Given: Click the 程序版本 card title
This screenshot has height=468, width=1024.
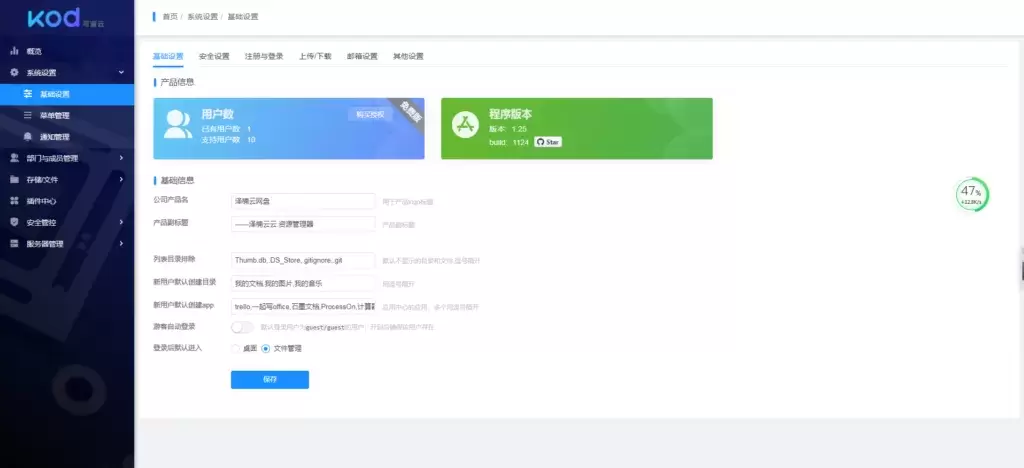Looking at the screenshot, I should [510, 114].
